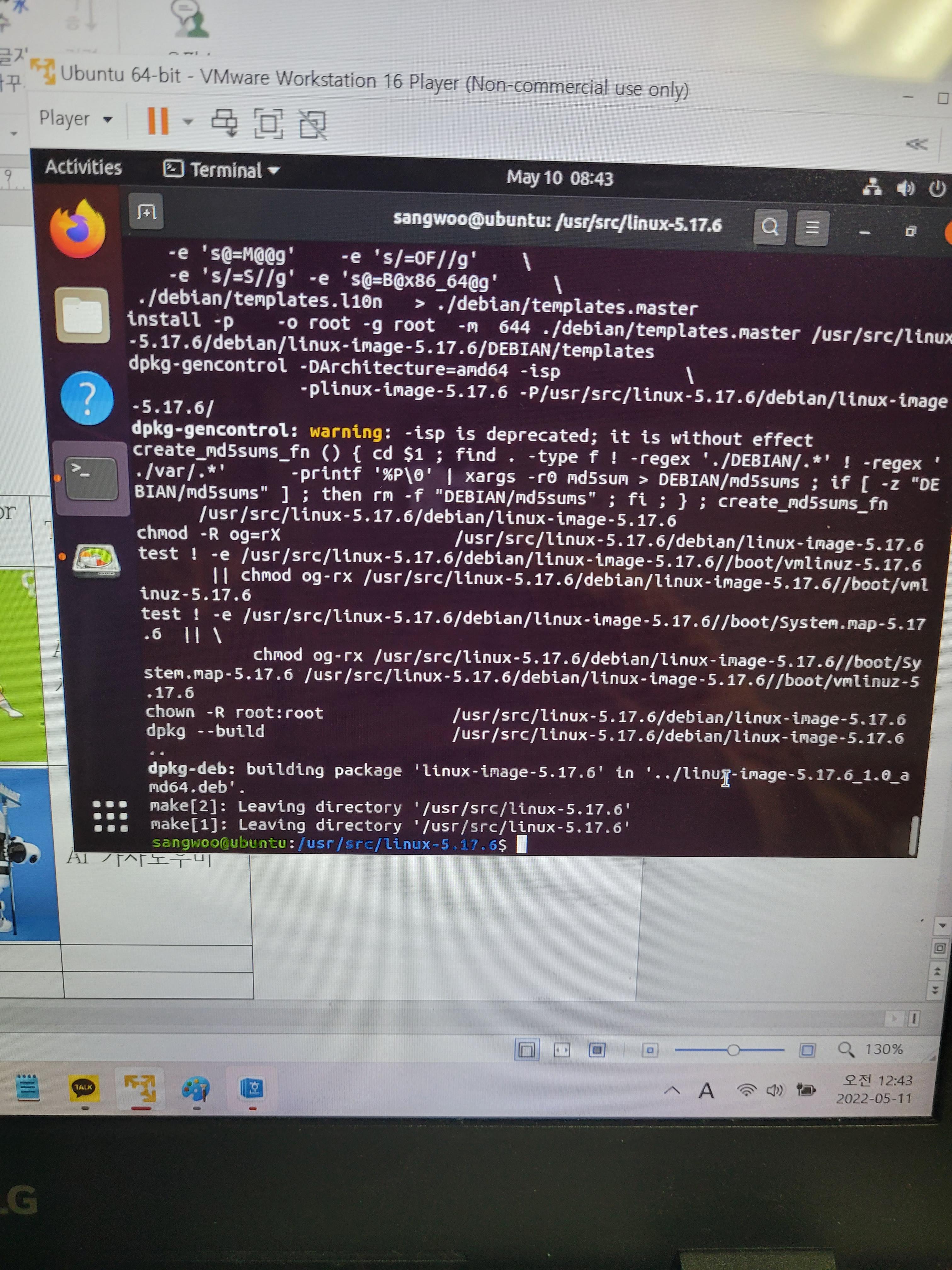Image resolution: width=952 pixels, height=1270 pixels.
Task: Show Applications grid in dock
Action: point(110,816)
